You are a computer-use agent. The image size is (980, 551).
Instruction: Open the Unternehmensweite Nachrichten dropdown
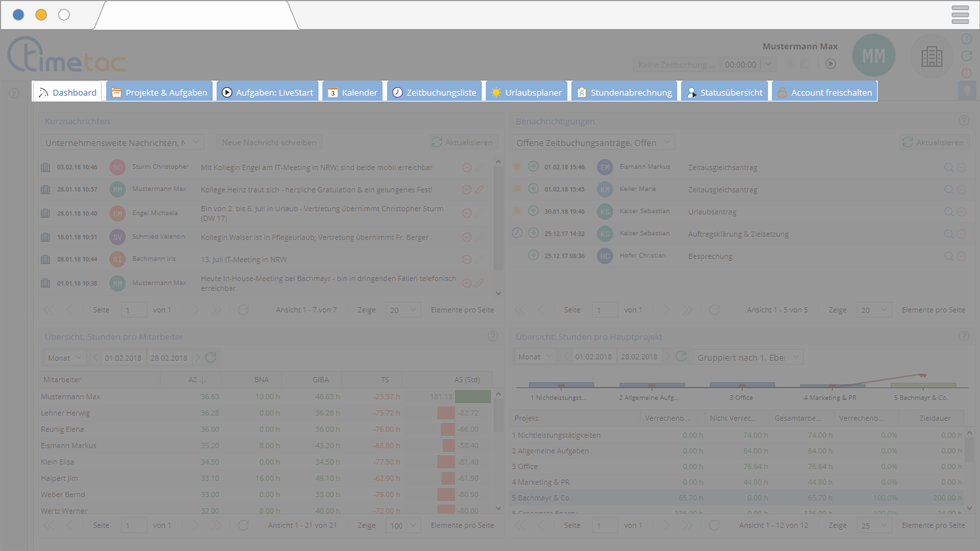(x=122, y=143)
